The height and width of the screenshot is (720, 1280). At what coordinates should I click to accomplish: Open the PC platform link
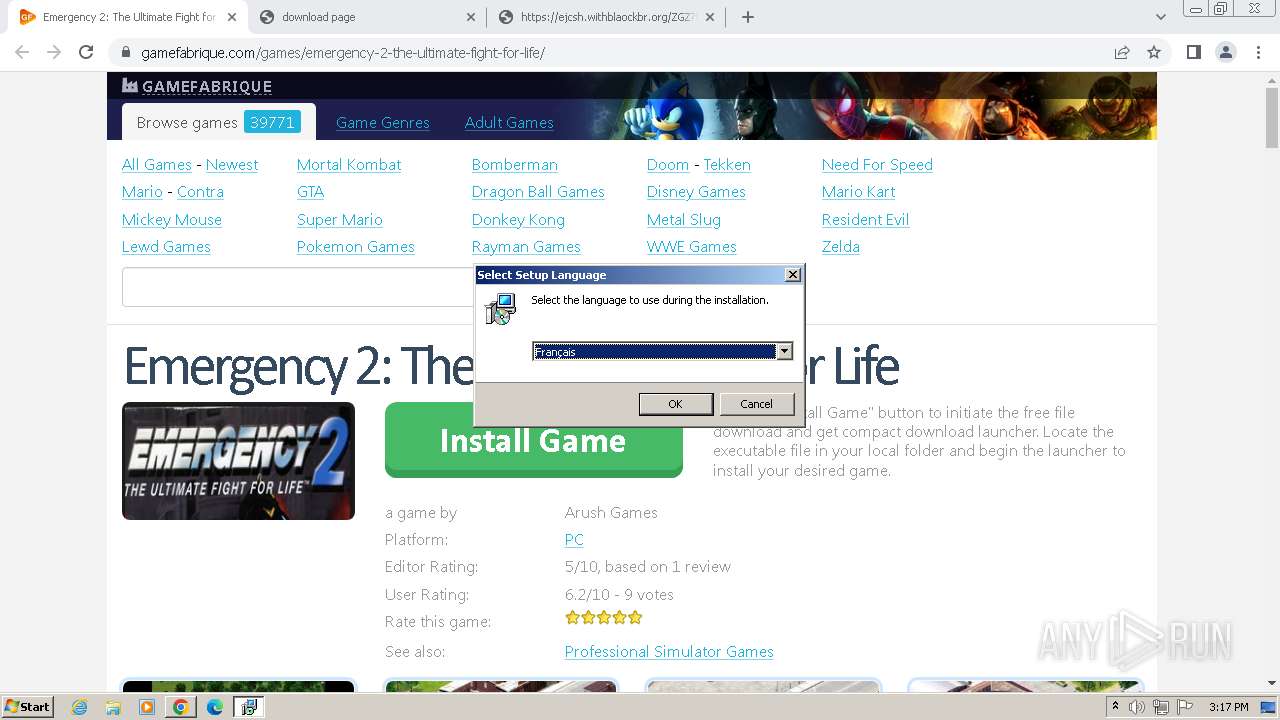tap(574, 539)
